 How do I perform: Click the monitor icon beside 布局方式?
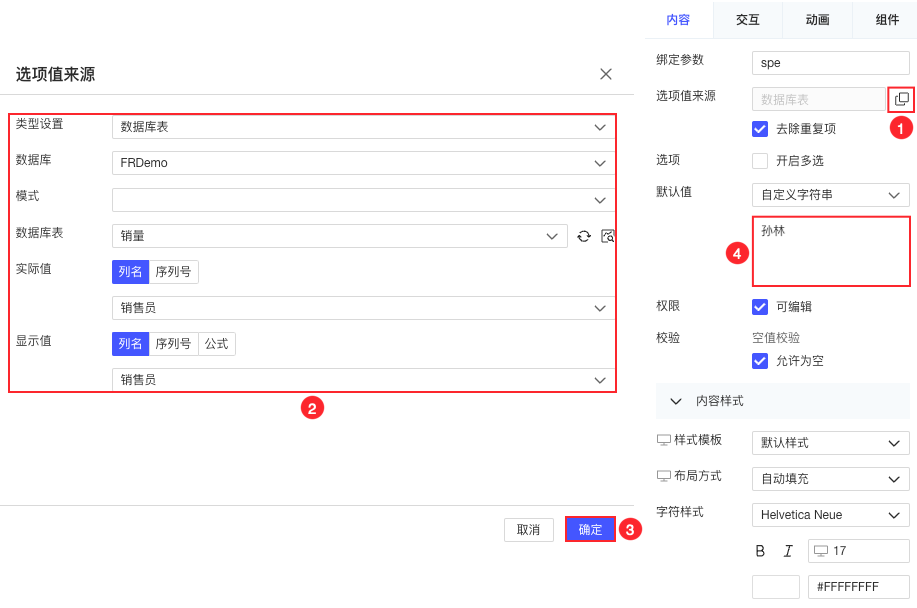pyautogui.click(x=663, y=476)
